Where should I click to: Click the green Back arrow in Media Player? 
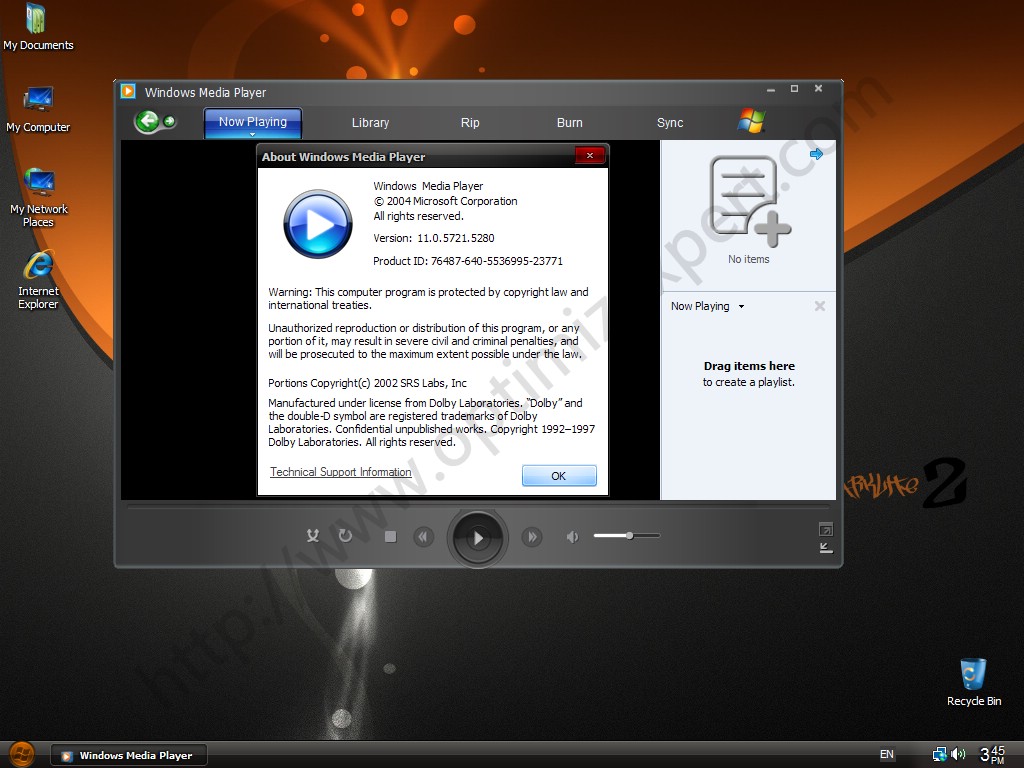(148, 121)
